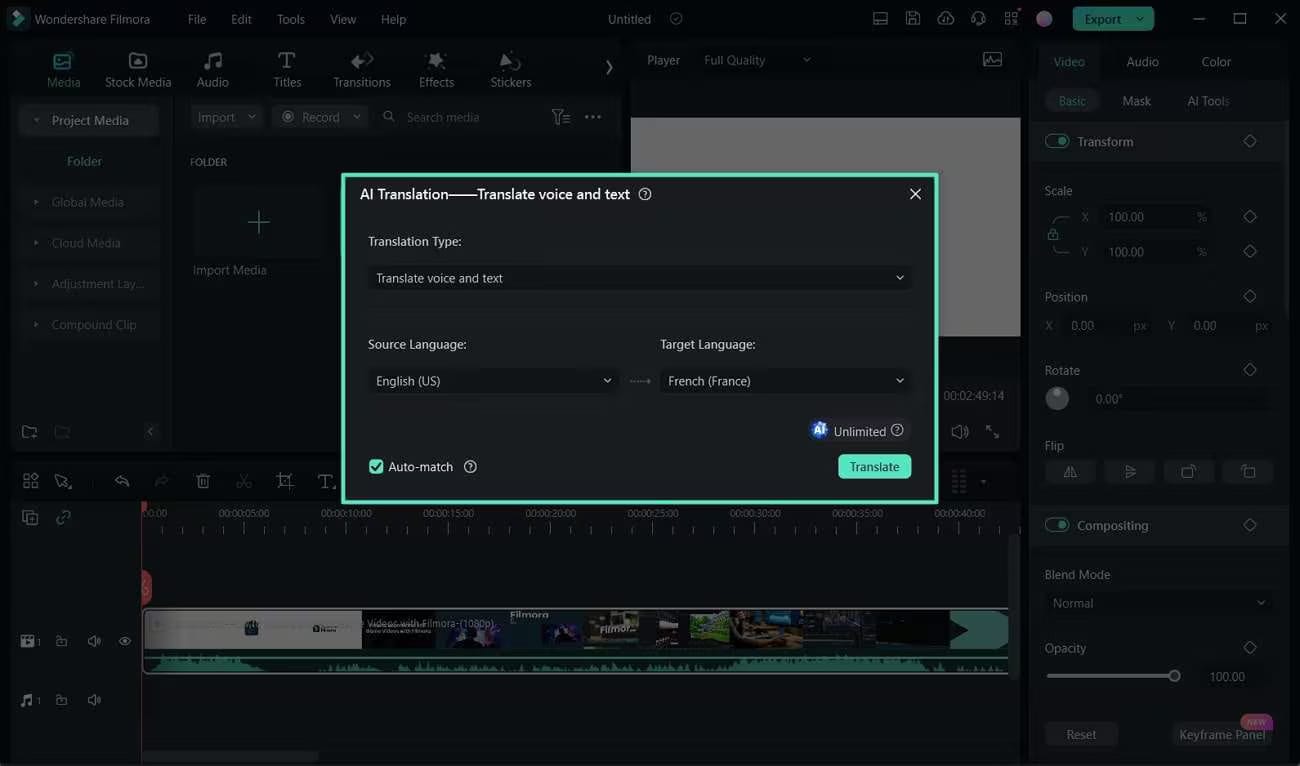Switch to the Color tab

point(1216,62)
